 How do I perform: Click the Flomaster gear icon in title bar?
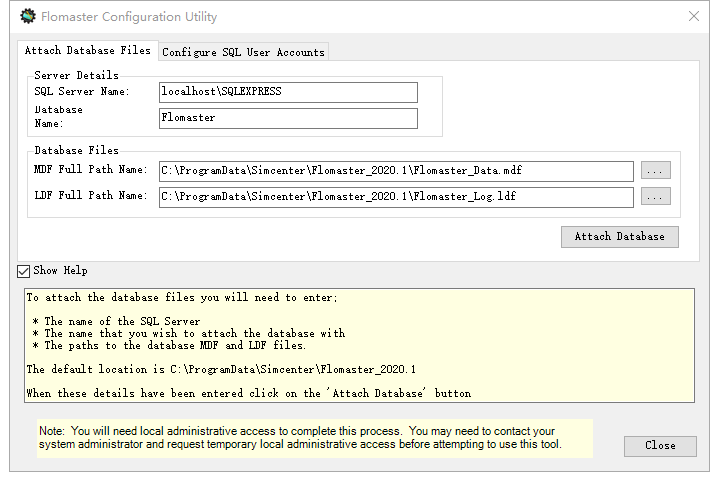coord(28,16)
